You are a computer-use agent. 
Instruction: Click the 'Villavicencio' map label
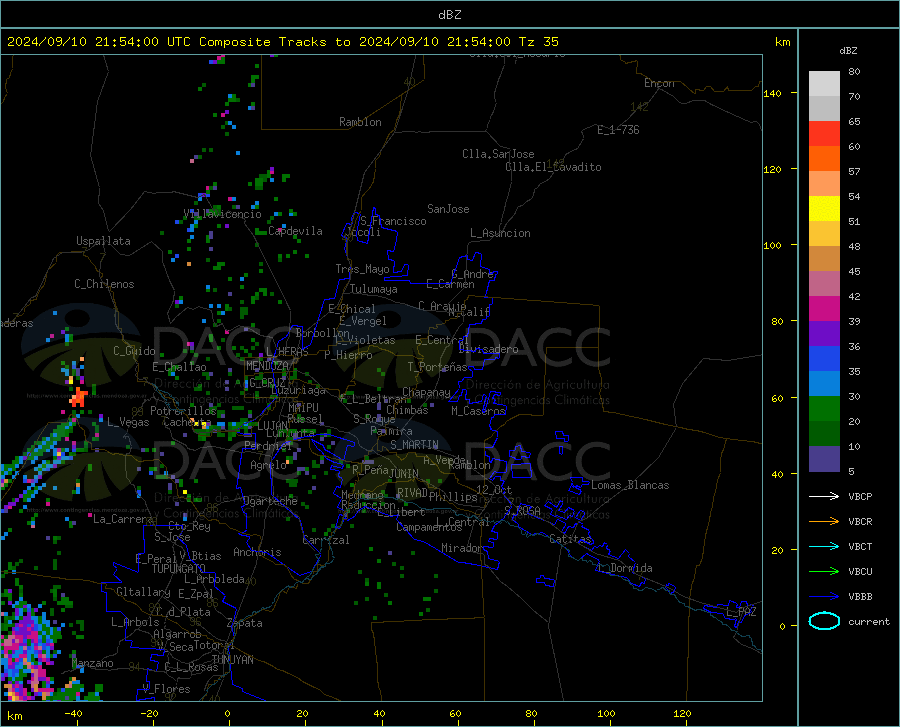222,214
